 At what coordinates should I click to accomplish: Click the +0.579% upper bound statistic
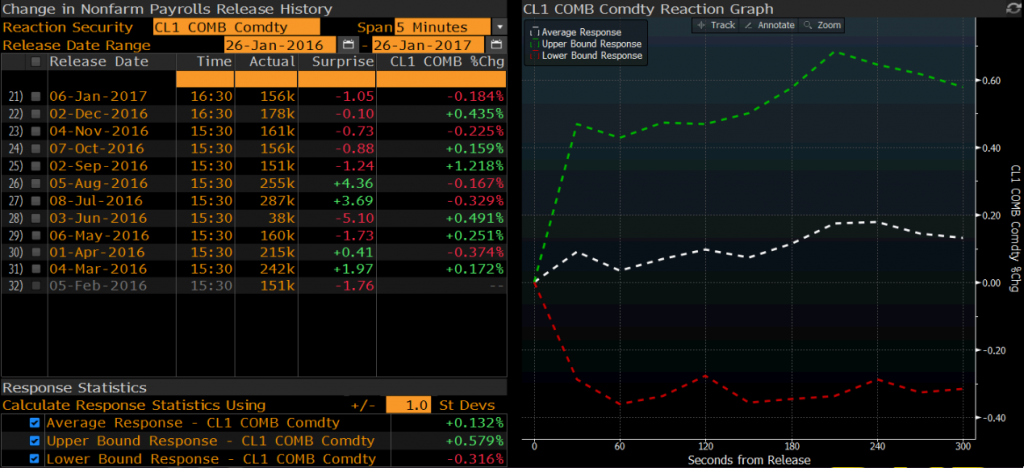474,441
